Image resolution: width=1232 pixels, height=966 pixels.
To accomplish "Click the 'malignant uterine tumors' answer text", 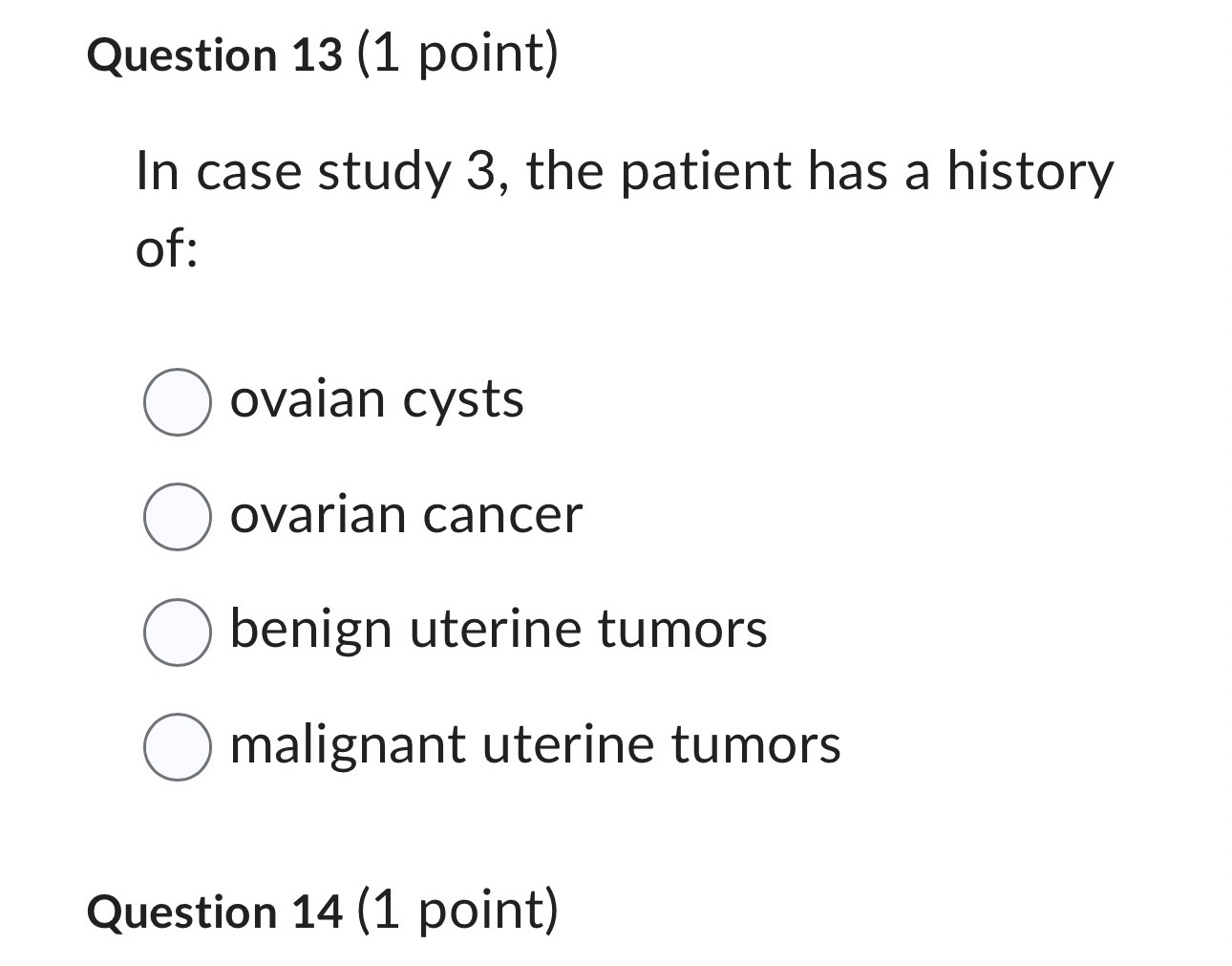I will (534, 746).
